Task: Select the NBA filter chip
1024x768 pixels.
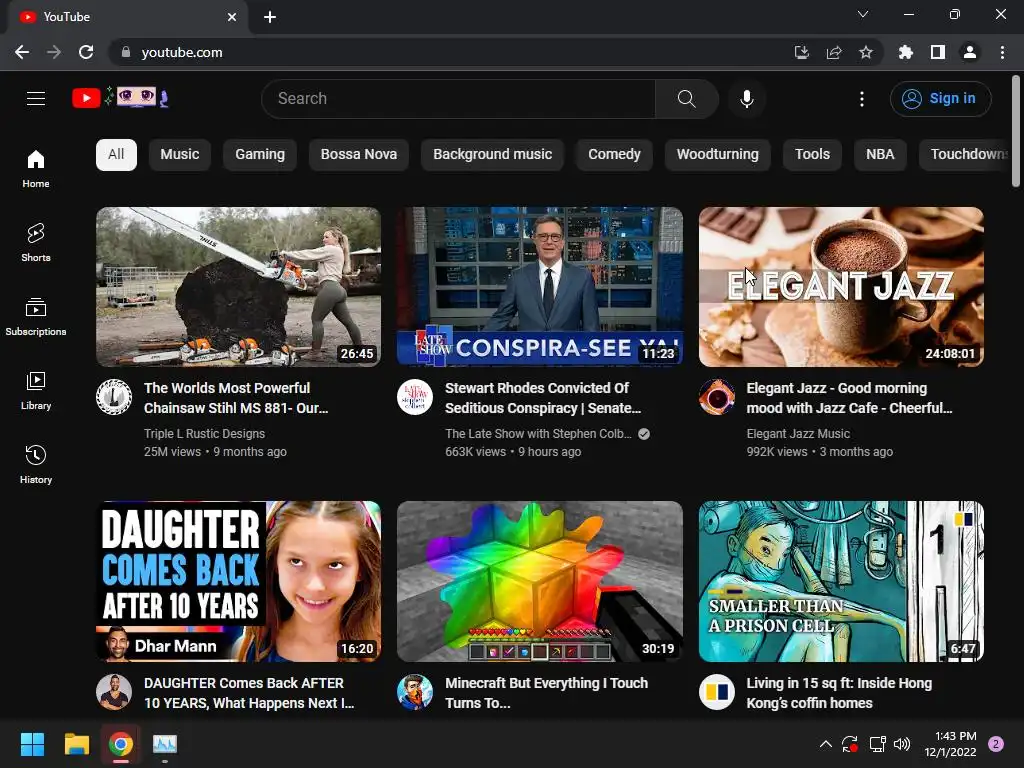Action: (880, 155)
